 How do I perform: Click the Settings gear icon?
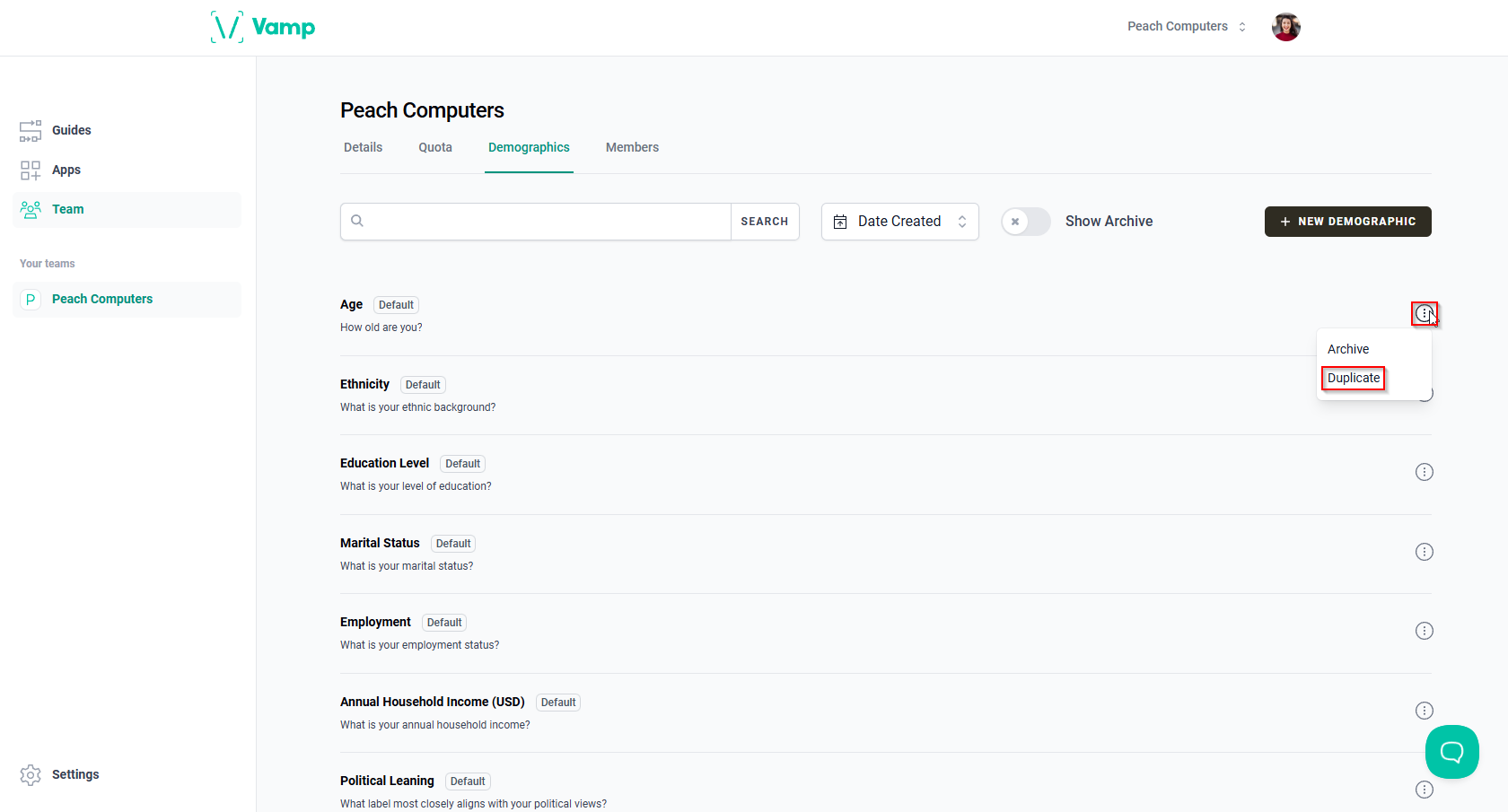pos(31,775)
